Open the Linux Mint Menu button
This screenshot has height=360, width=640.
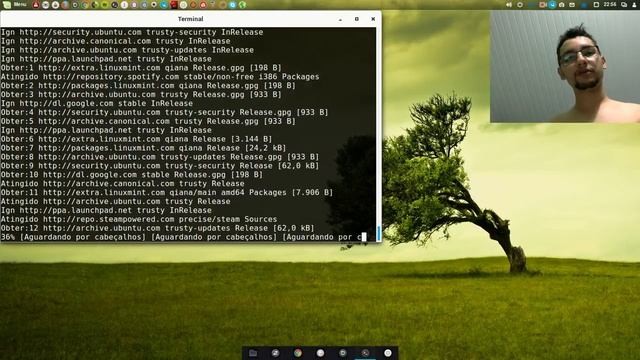(x=15, y=4)
